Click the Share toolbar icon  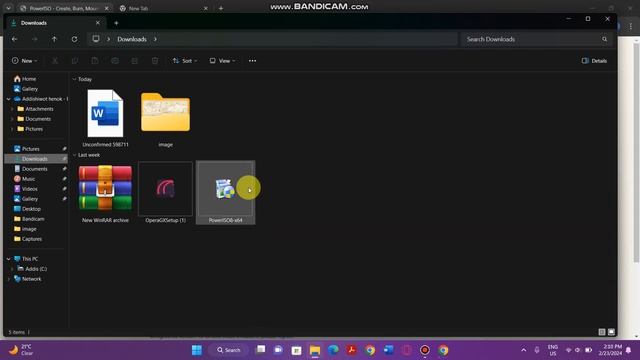(135, 61)
